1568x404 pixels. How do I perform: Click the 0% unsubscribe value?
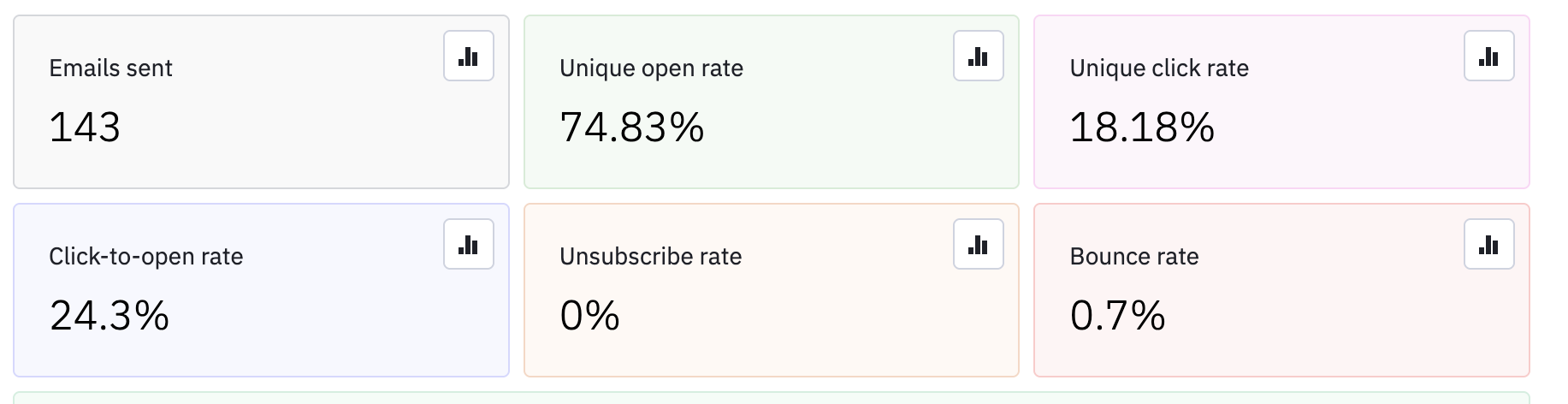point(589,316)
